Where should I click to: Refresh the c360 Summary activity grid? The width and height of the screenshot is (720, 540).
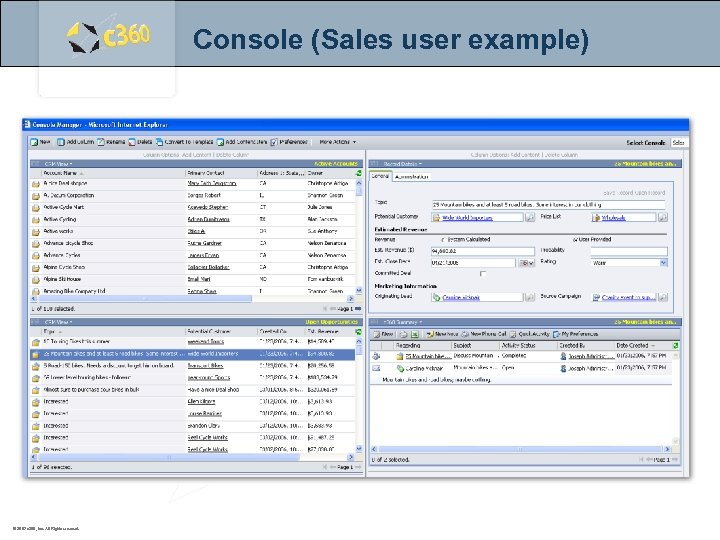(x=675, y=345)
